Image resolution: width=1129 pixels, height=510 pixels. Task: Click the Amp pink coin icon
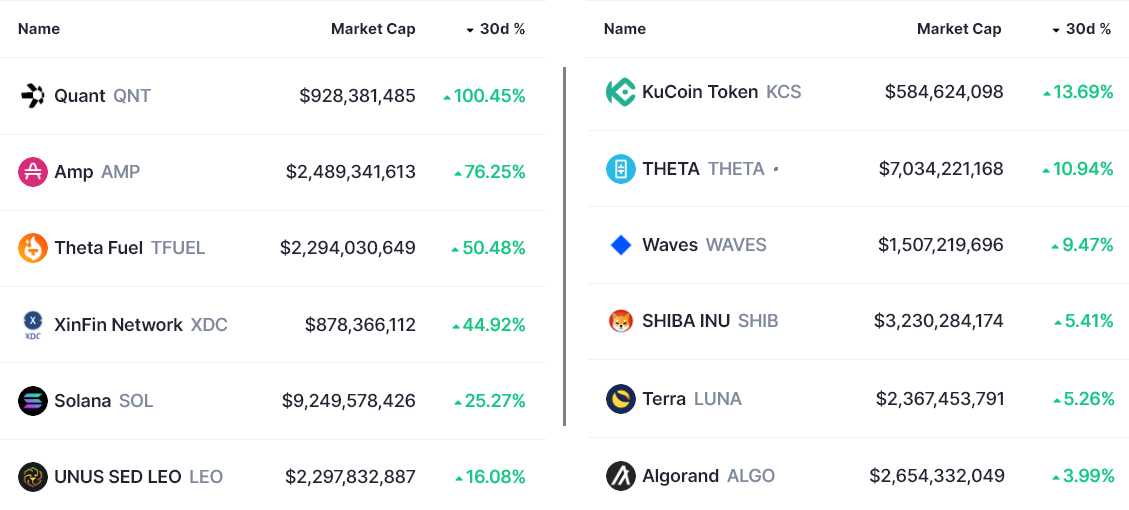point(33,172)
